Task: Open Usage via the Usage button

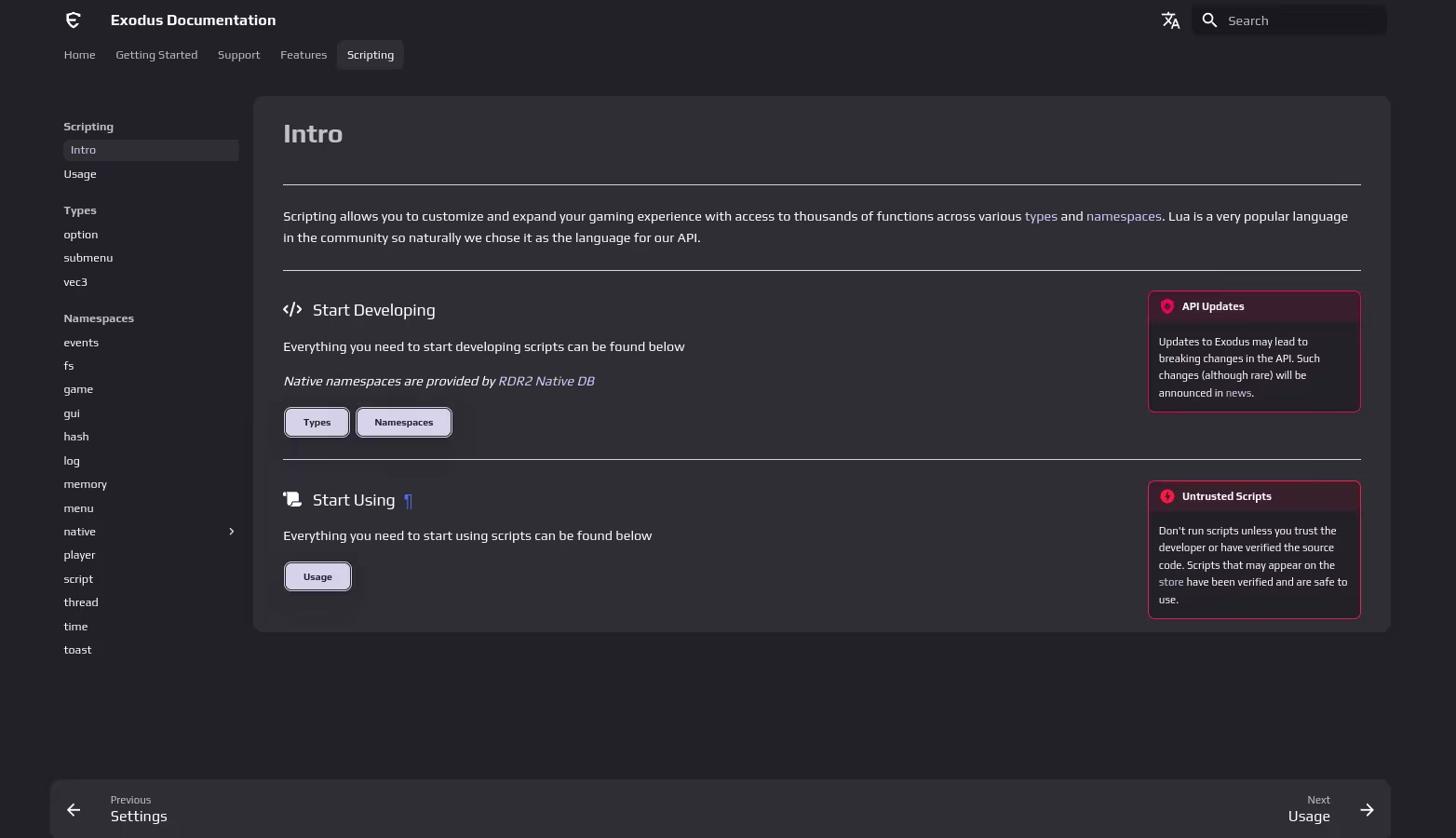Action: coord(317,576)
